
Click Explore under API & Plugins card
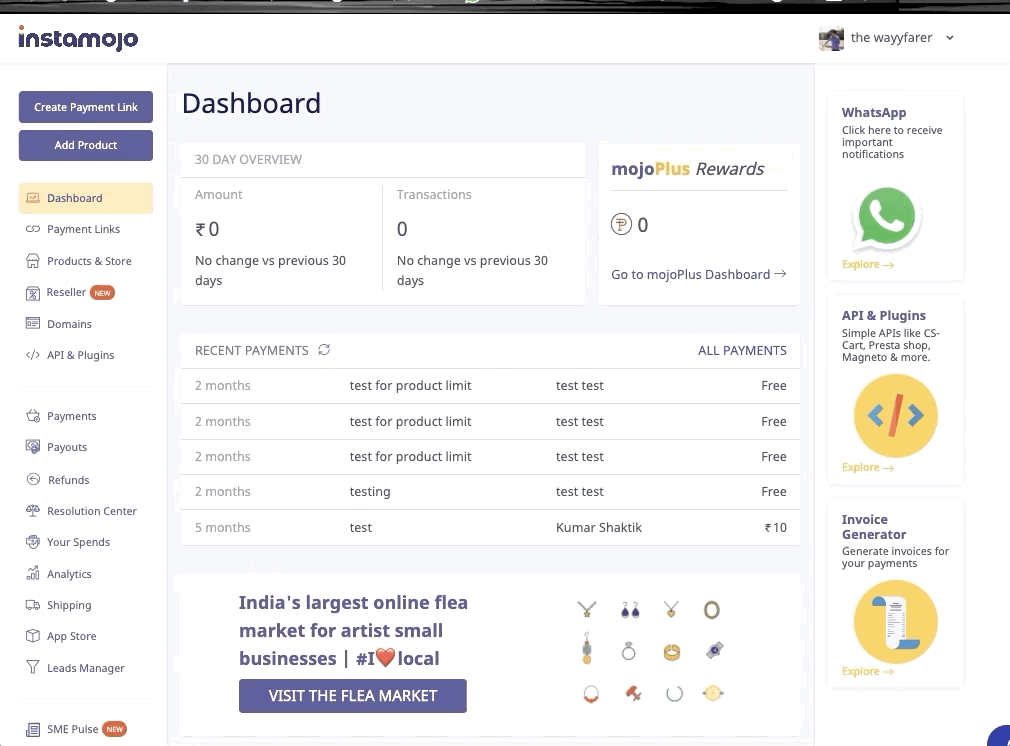pos(868,467)
